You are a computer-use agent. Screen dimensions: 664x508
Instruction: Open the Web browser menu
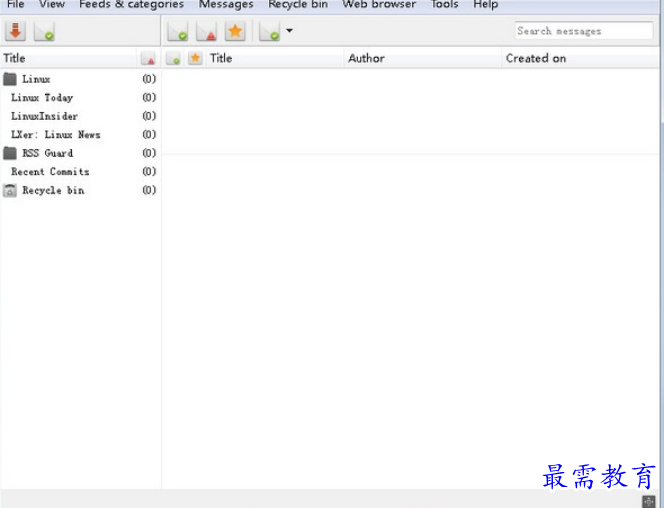379,4
